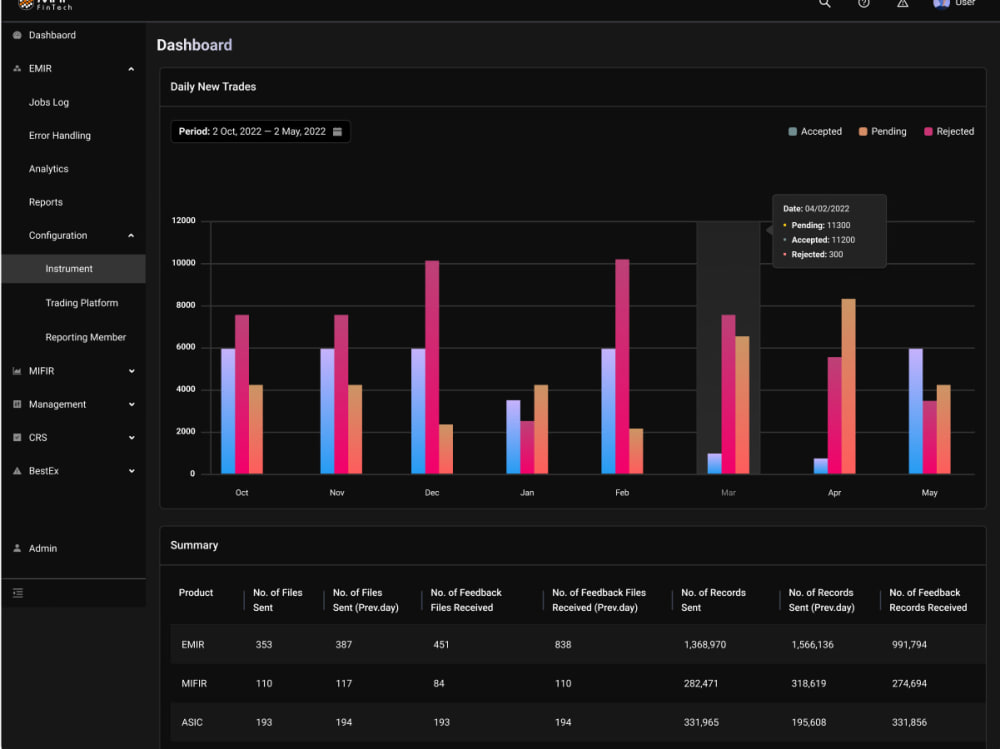Screen dimensions: 1000x749
Task: Click the Mar x-axis label
Action: (x=728, y=493)
